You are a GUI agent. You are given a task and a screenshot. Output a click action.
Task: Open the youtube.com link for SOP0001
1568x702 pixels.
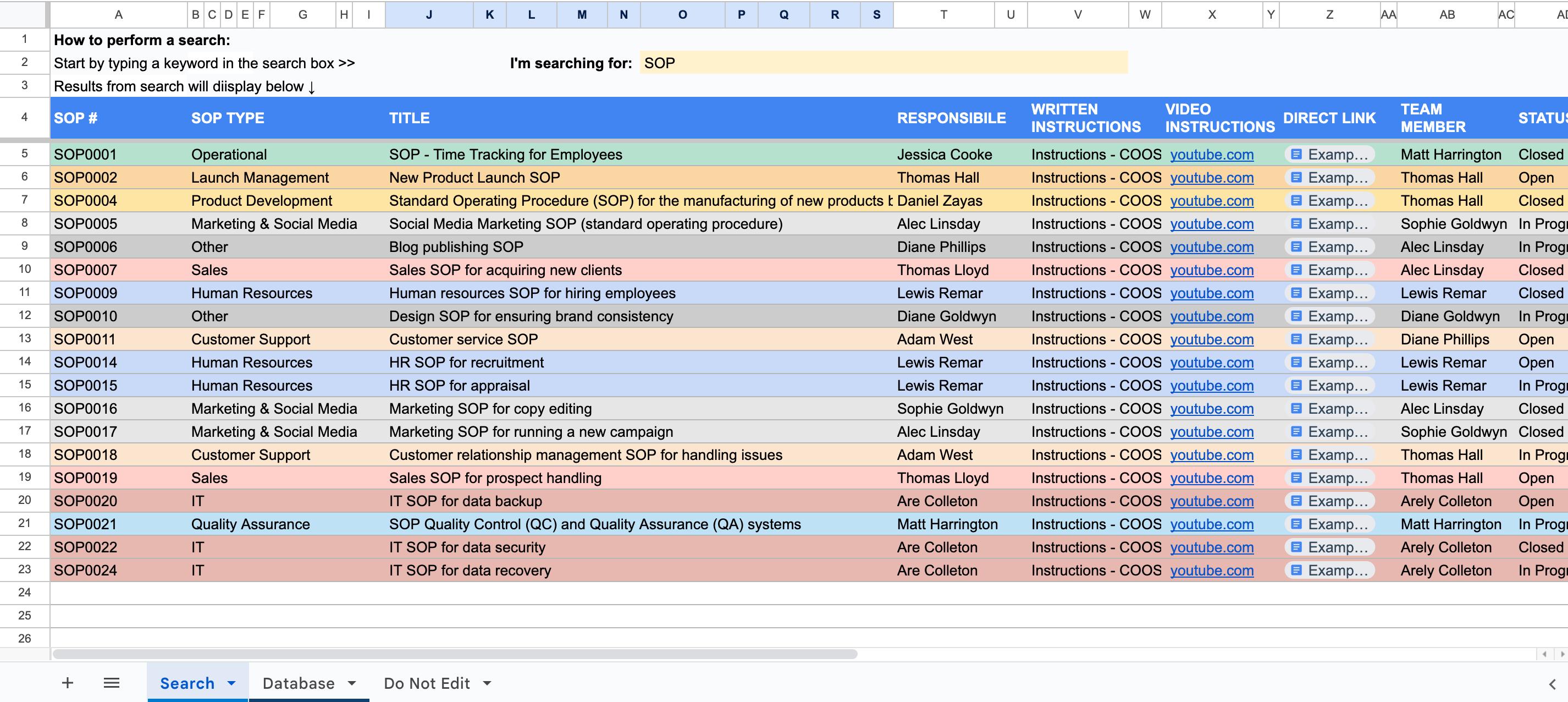tap(1212, 154)
